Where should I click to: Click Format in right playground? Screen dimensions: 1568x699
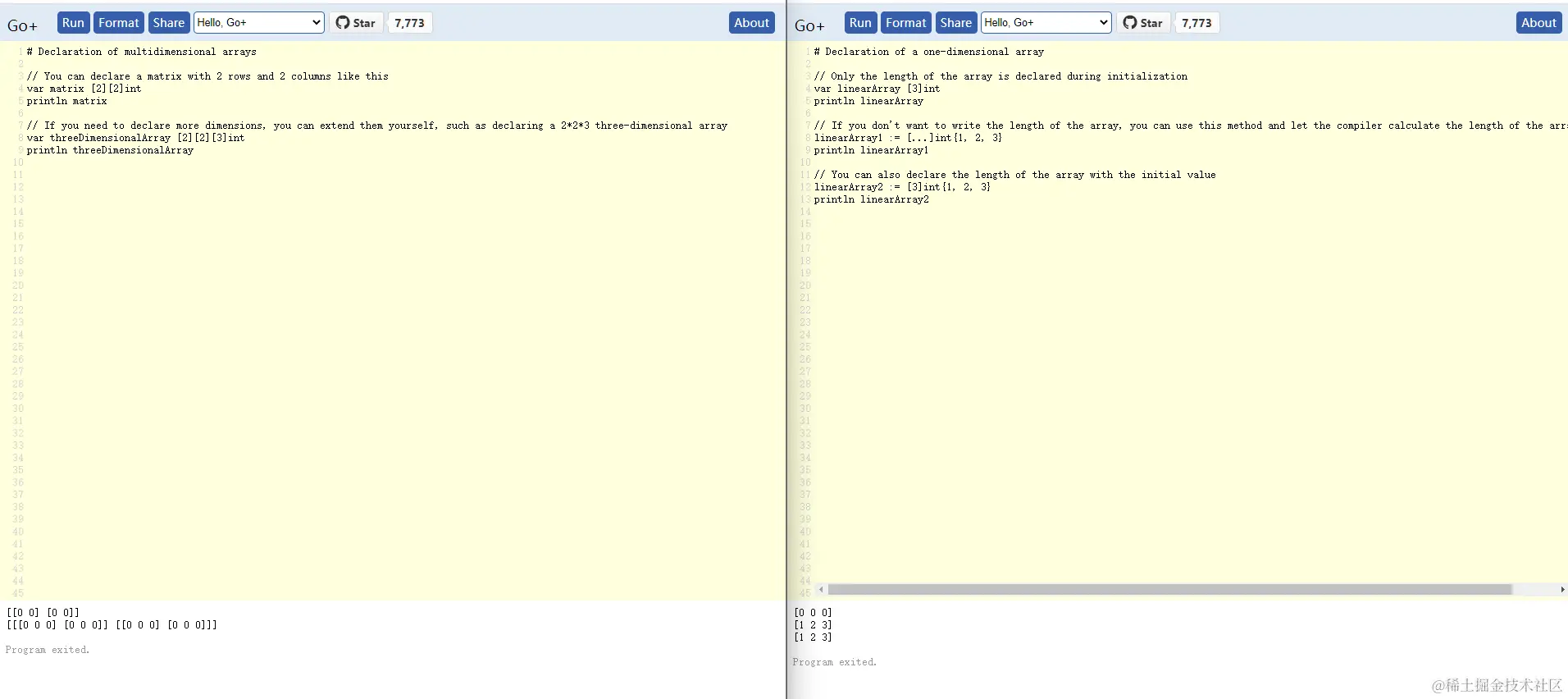906,23
